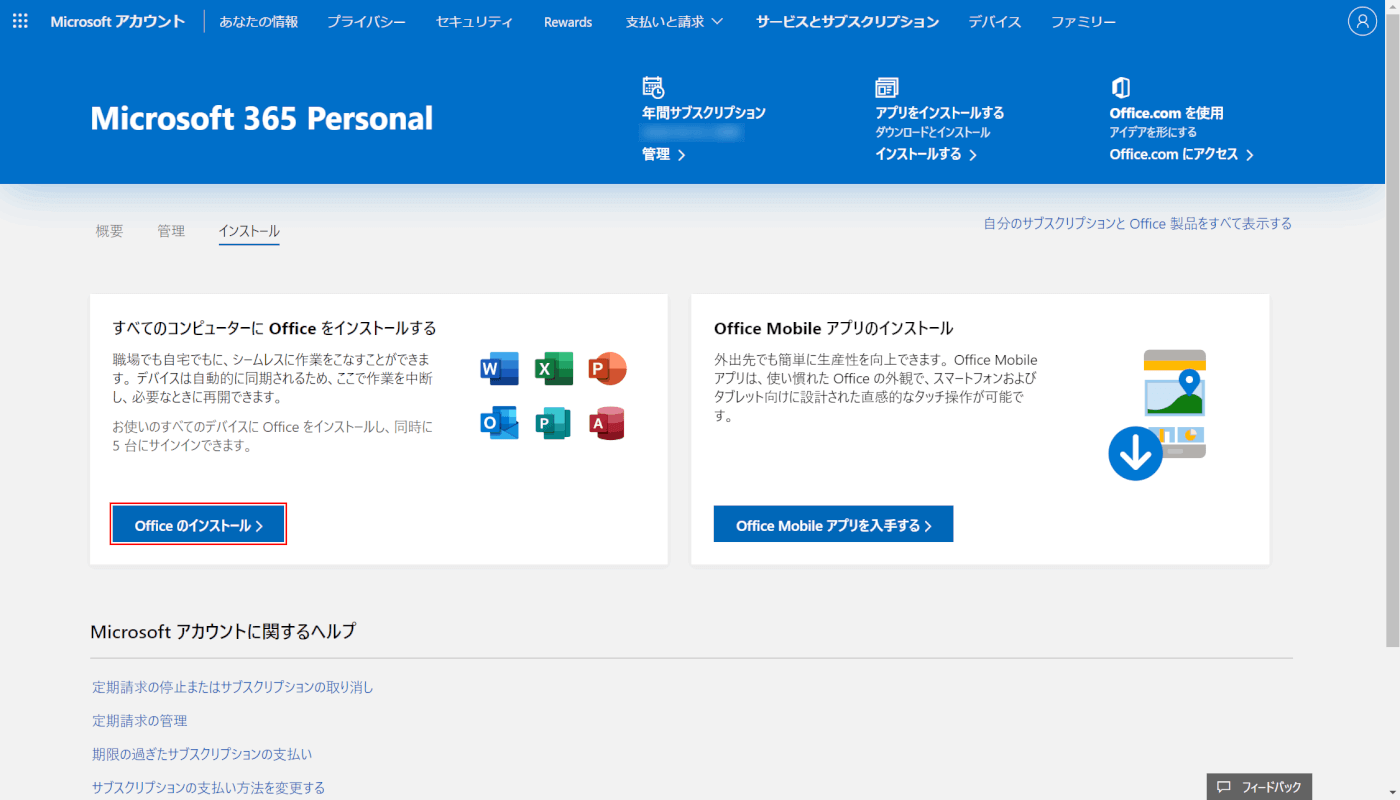
Task: Open the フィードバック button
Action: 1259,787
